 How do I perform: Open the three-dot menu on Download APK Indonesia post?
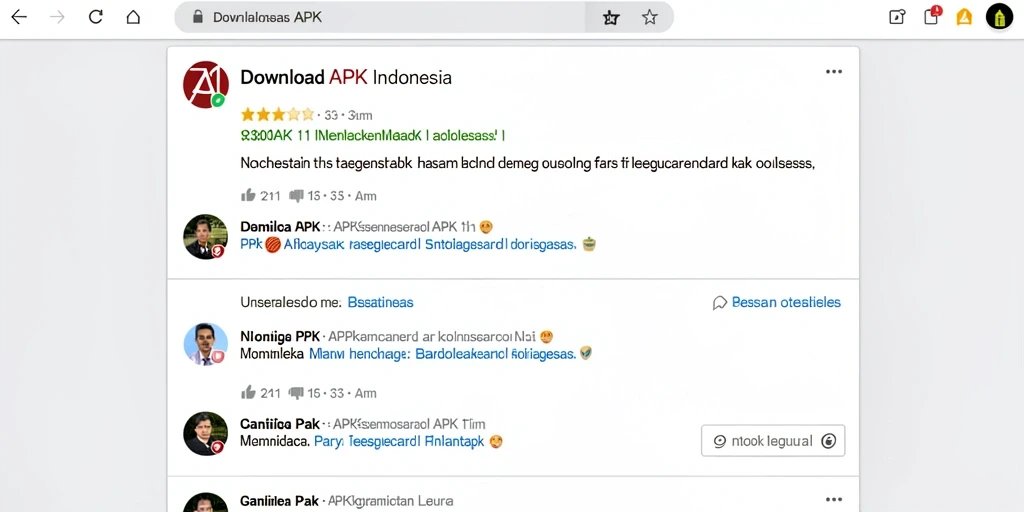click(834, 72)
